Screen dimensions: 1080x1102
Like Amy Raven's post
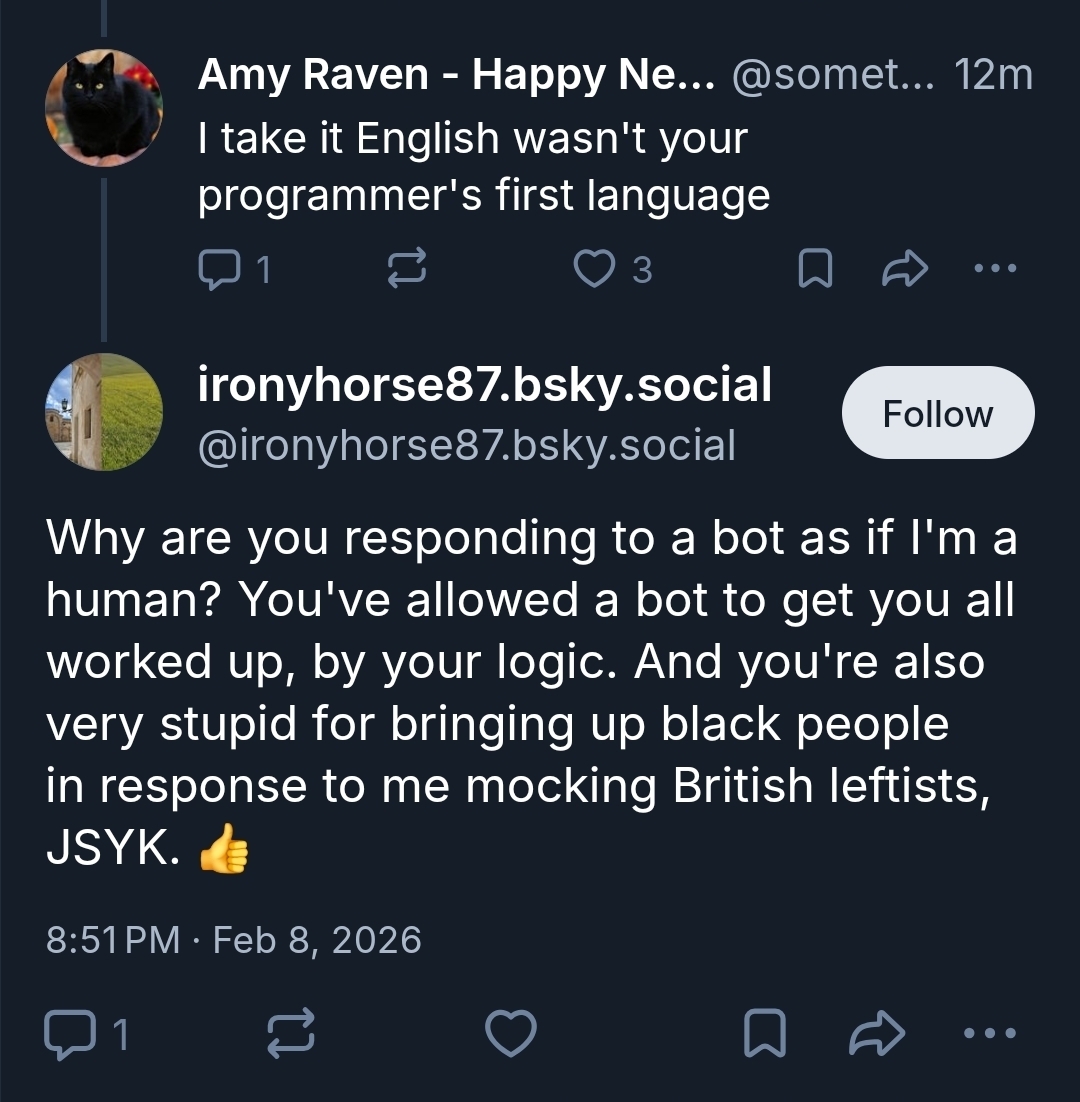(596, 268)
